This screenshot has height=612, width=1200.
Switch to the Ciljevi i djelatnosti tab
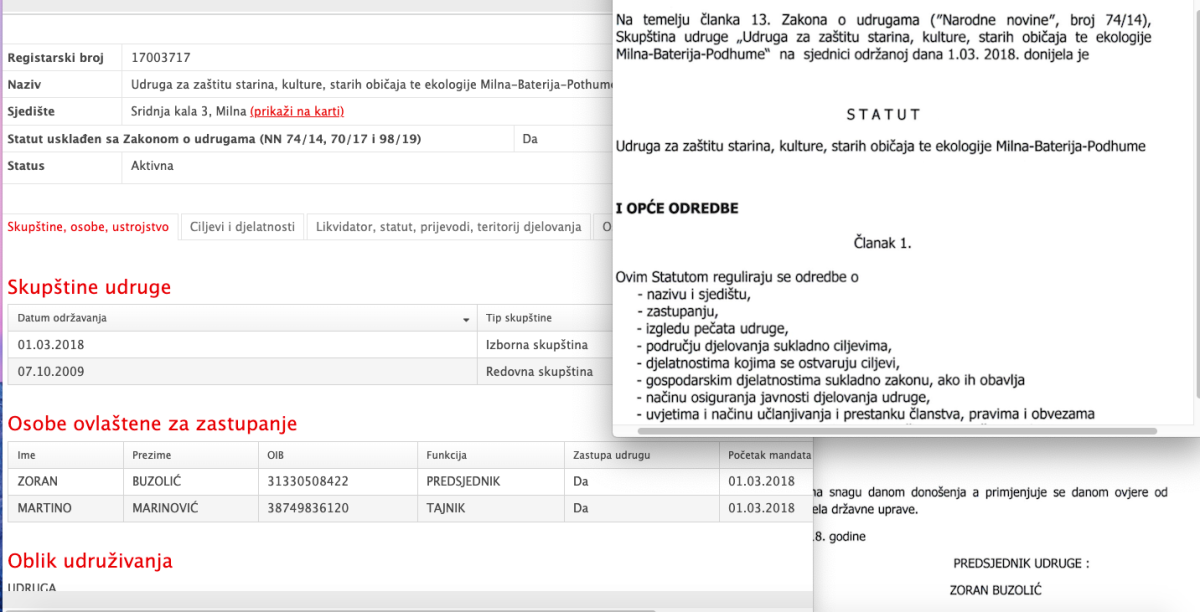pyautogui.click(x=242, y=227)
